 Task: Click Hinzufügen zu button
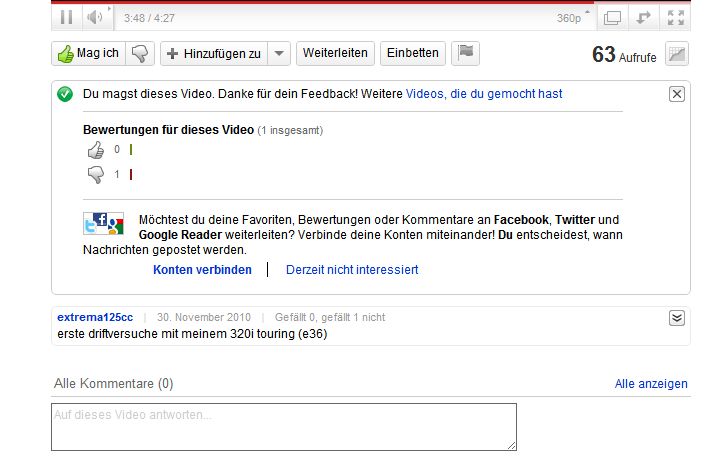click(214, 53)
